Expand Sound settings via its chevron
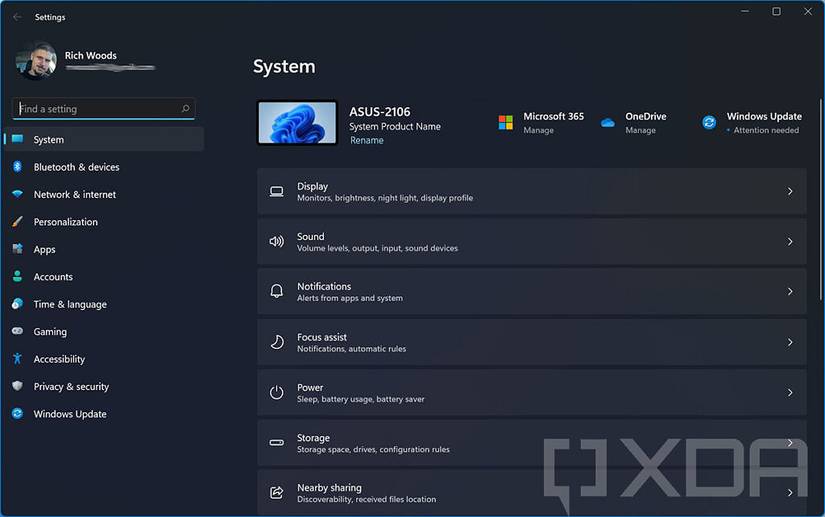The height and width of the screenshot is (517, 825). 790,241
